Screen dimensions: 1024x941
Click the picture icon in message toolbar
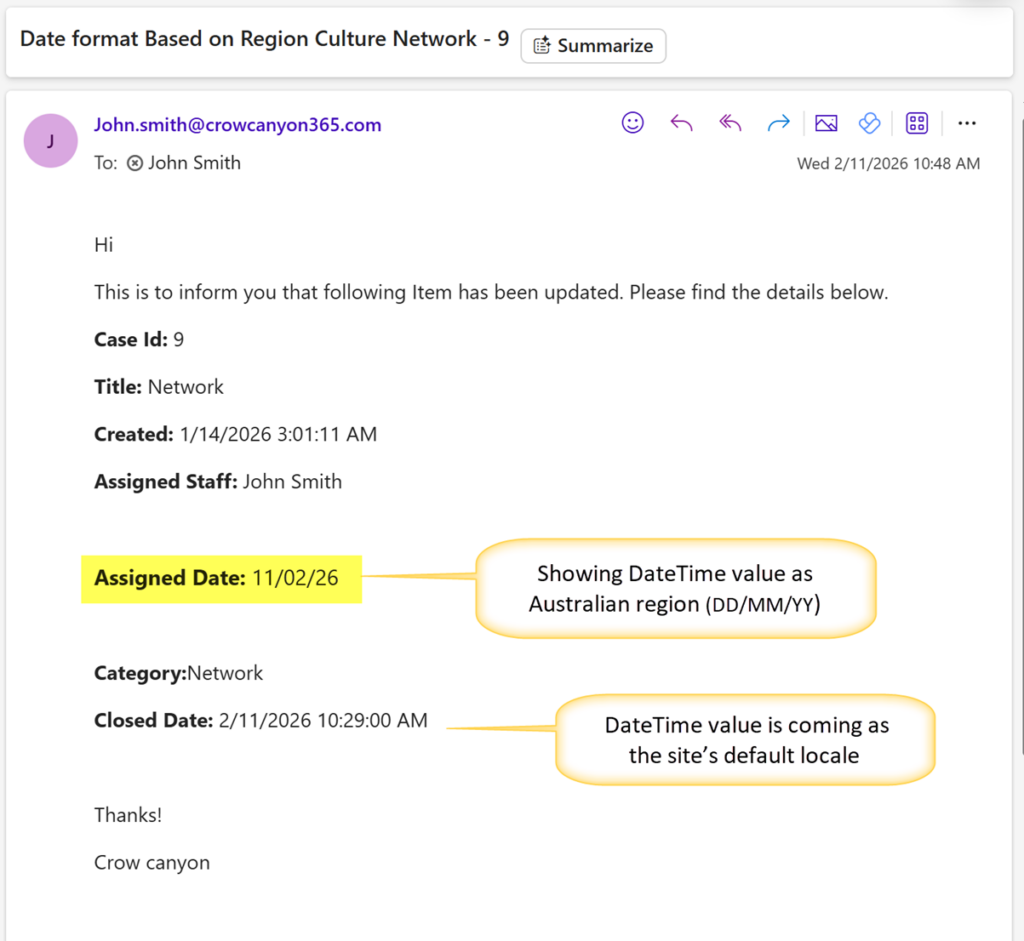click(x=826, y=123)
